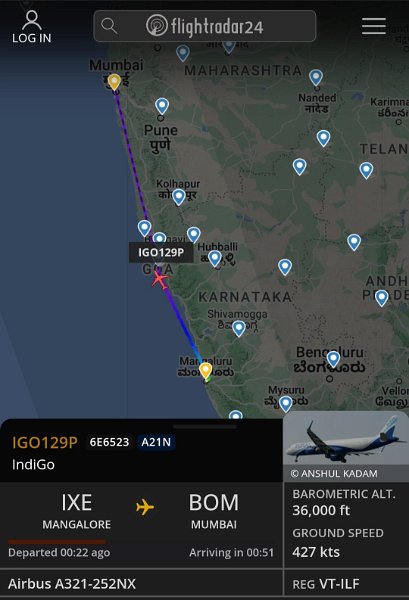Tap the Mysuru airport pin
Image resolution: width=409 pixels, height=600 pixels.
click(286, 404)
